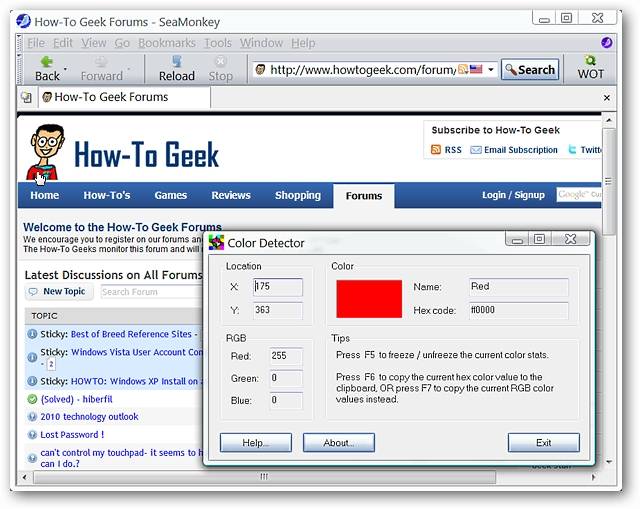
Task: Open the Shopping site section
Action: click(298, 195)
